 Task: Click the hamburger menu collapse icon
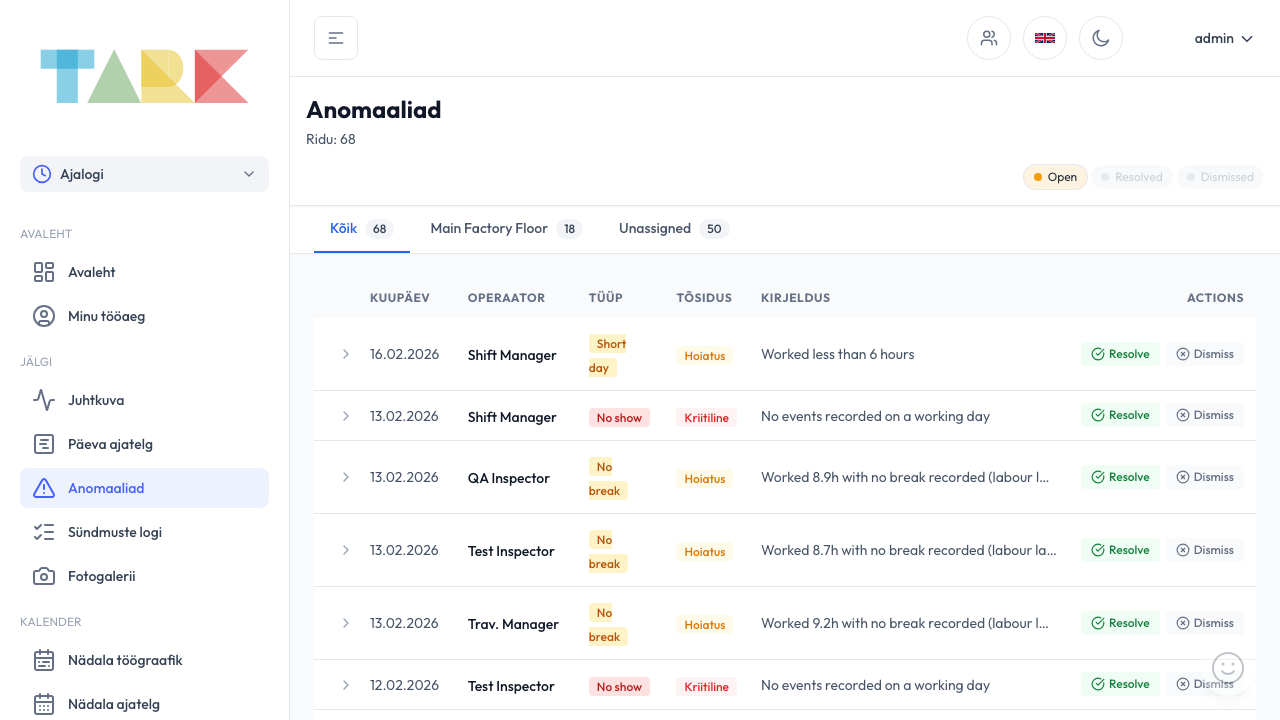coord(336,38)
